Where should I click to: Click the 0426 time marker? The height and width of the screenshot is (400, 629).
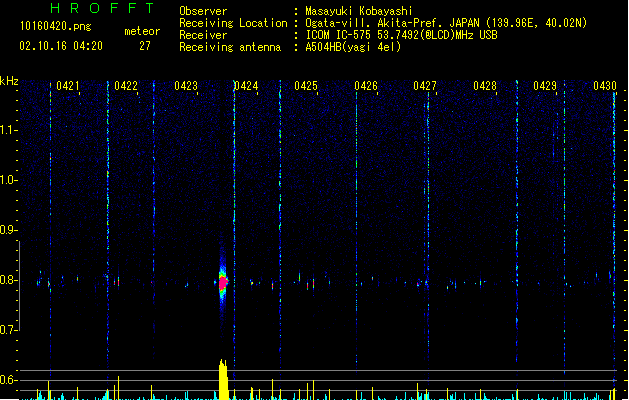click(366, 86)
